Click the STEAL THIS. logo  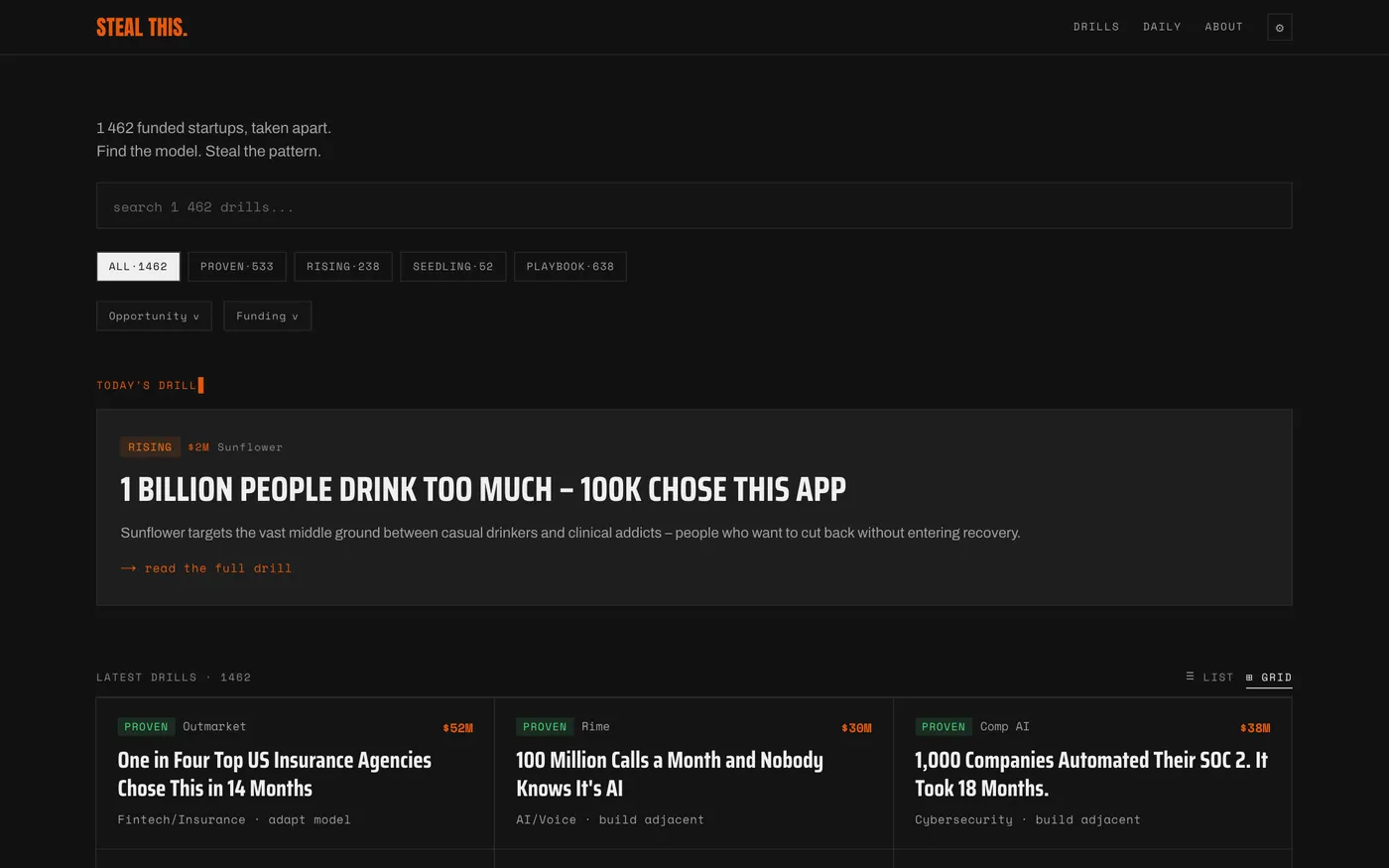(x=142, y=28)
